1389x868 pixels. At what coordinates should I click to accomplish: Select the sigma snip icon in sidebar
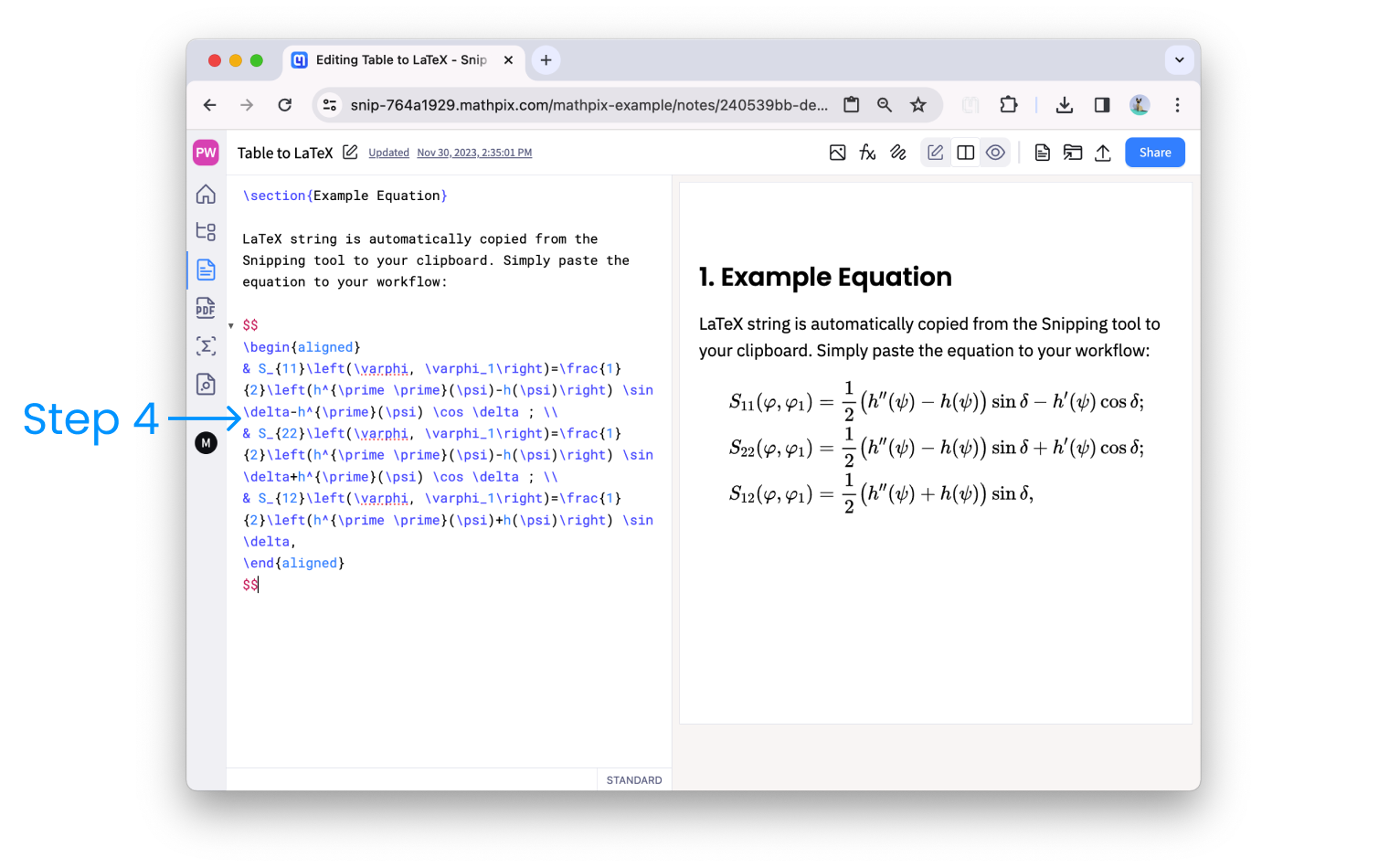206,345
